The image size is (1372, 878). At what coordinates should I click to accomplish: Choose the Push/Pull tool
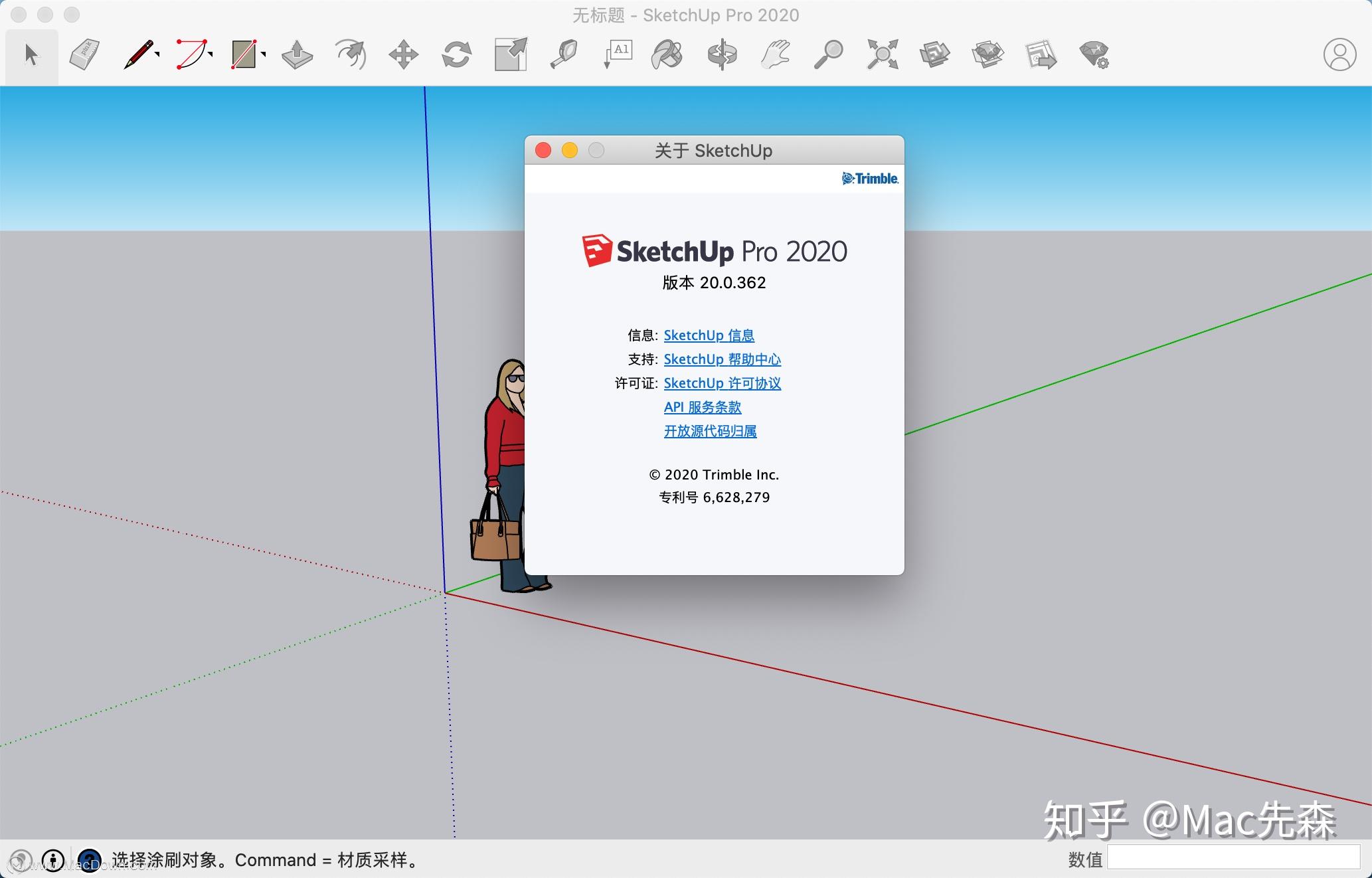pyautogui.click(x=297, y=54)
